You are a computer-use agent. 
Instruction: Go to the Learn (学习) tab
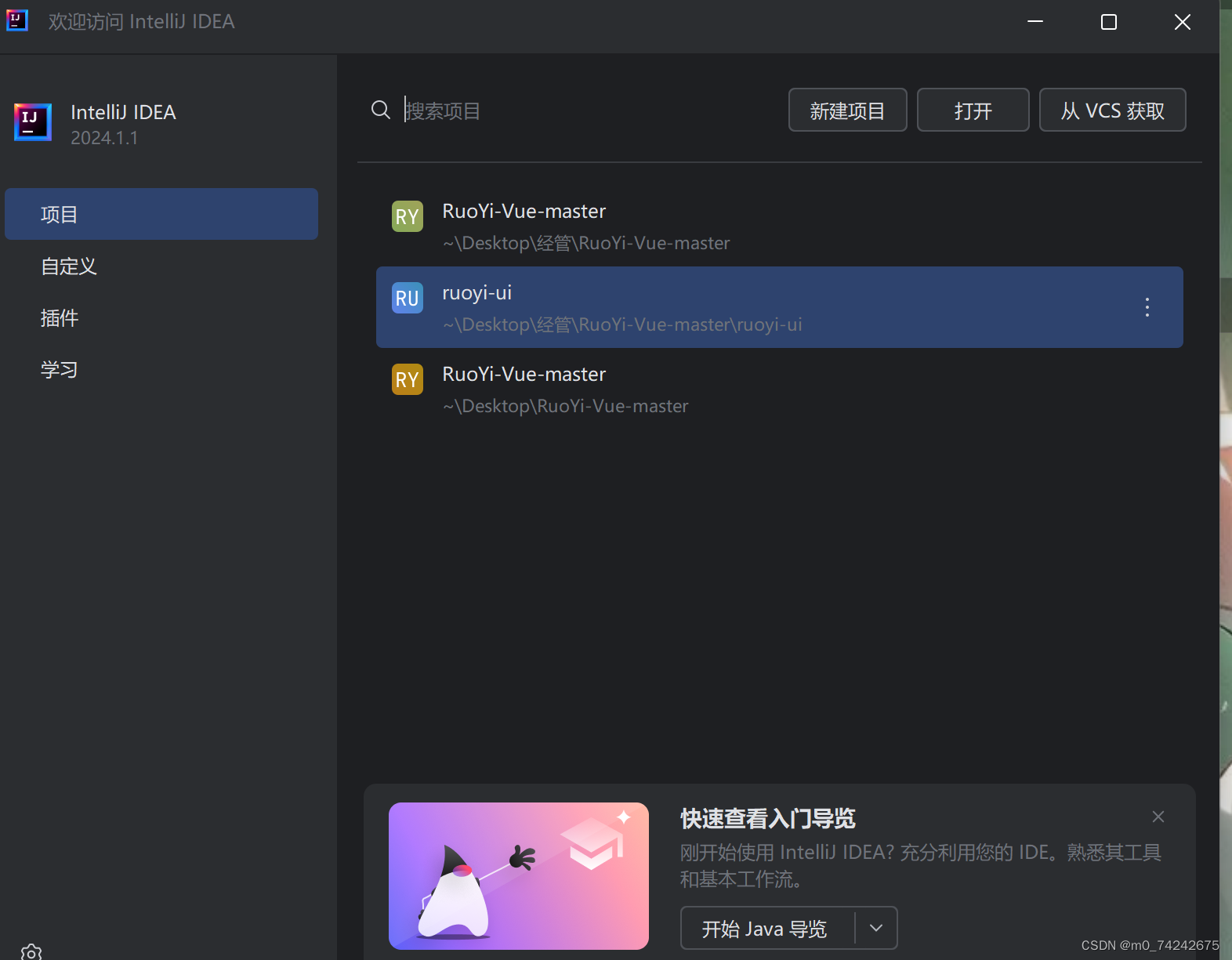[x=161, y=369]
